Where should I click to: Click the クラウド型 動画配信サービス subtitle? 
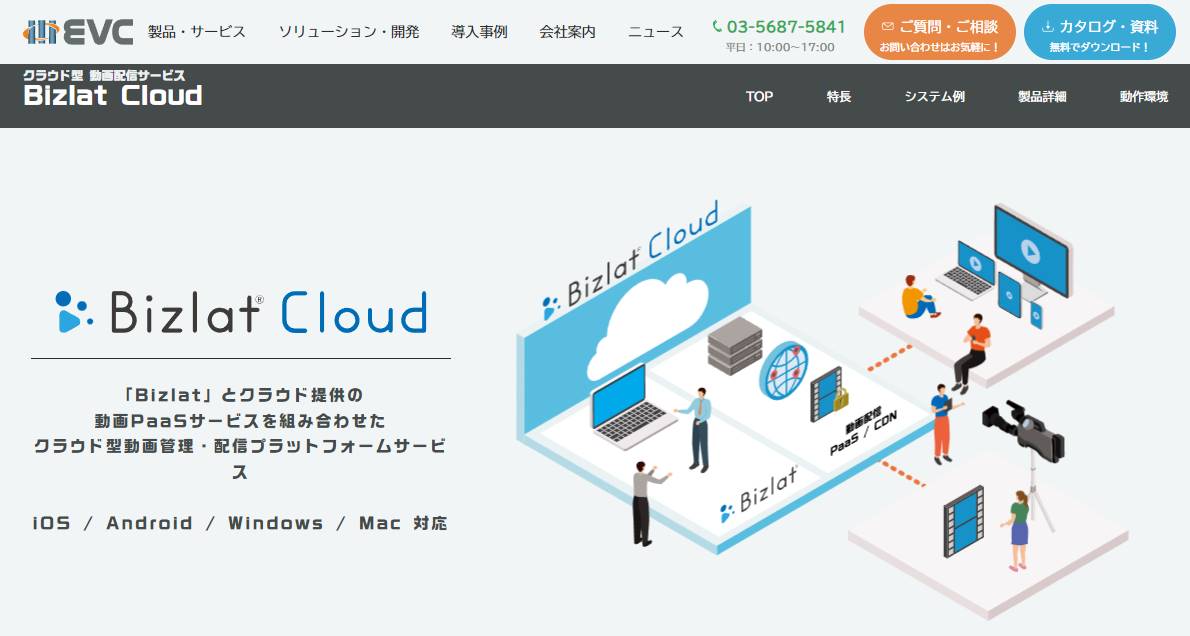[104, 75]
